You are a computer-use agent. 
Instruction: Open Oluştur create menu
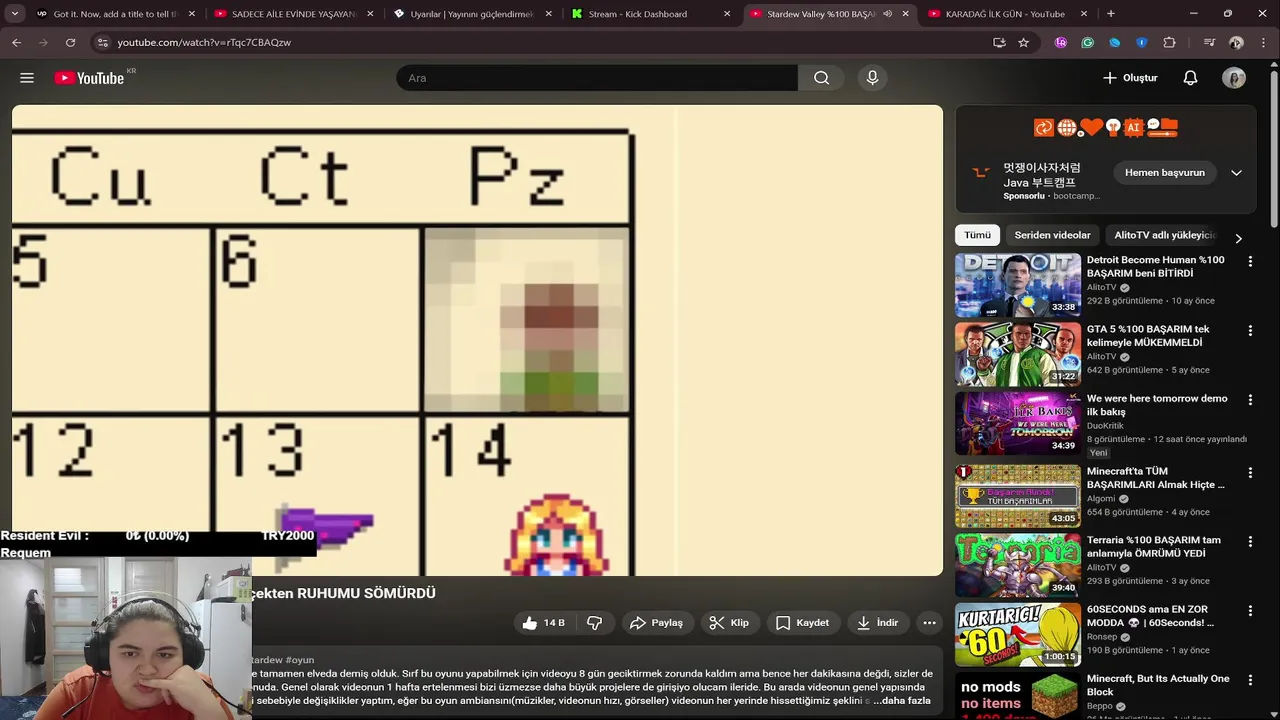click(1130, 78)
